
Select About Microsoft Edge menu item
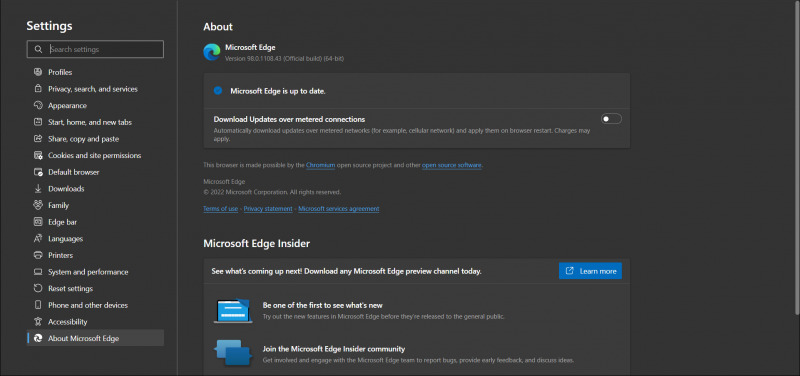click(x=95, y=338)
